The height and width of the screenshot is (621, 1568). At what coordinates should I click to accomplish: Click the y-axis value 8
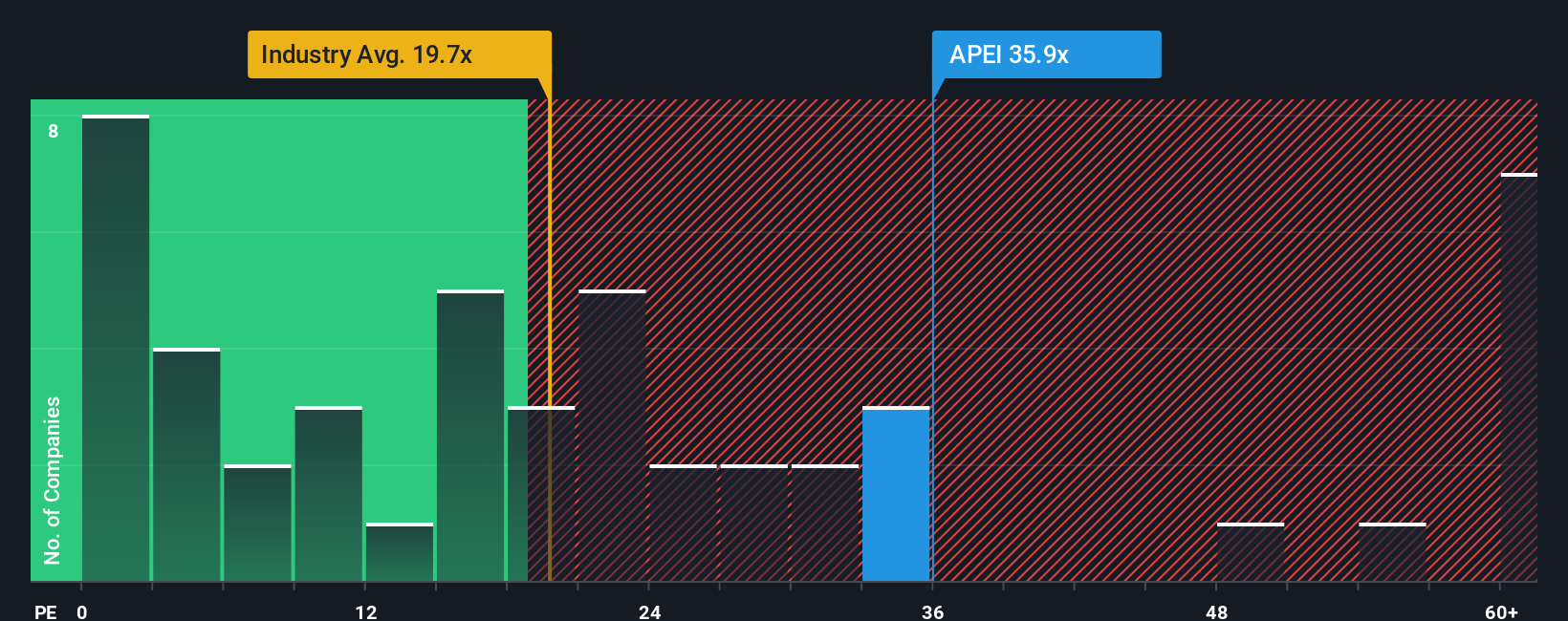click(54, 131)
